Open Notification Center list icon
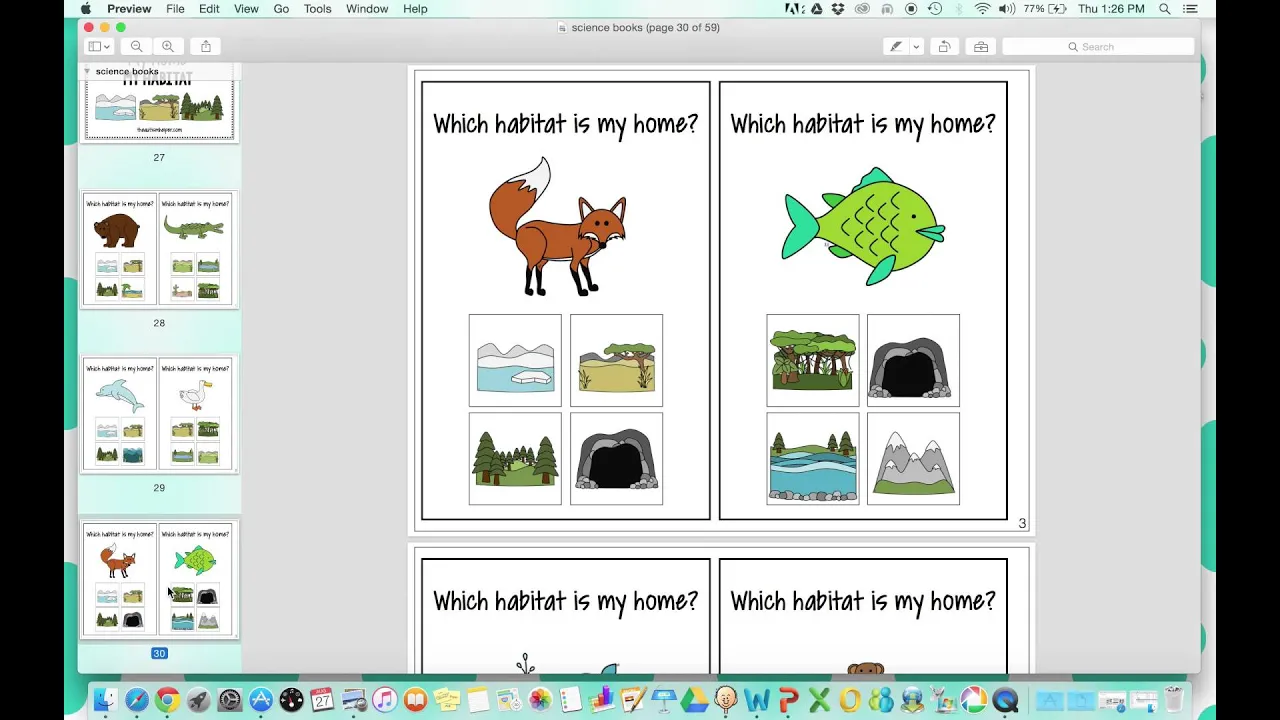Viewport: 1280px width, 720px height. [x=1189, y=8]
